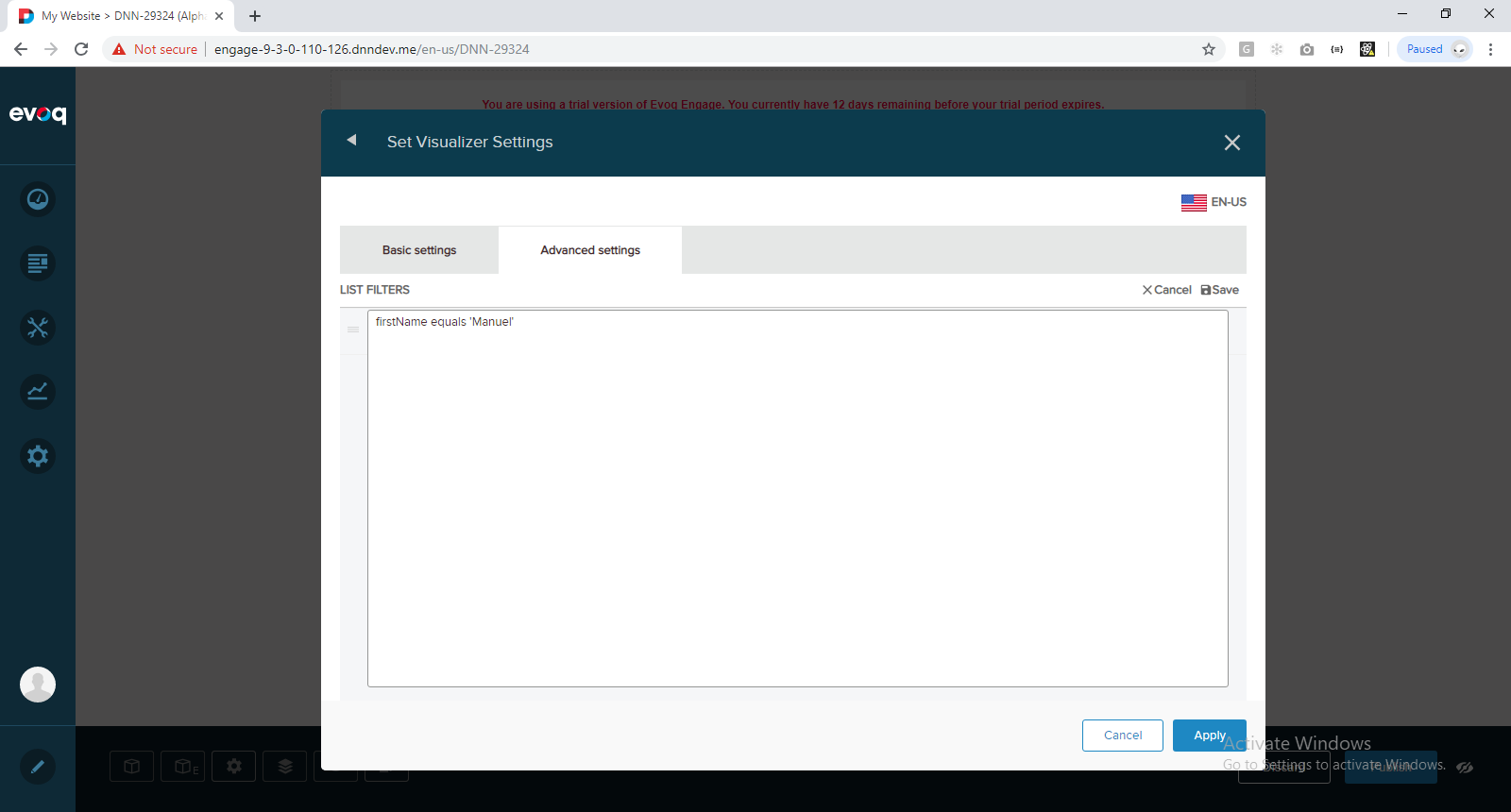Close the Set Visualizer Settings dialog
1511x812 pixels.
[x=1232, y=143]
